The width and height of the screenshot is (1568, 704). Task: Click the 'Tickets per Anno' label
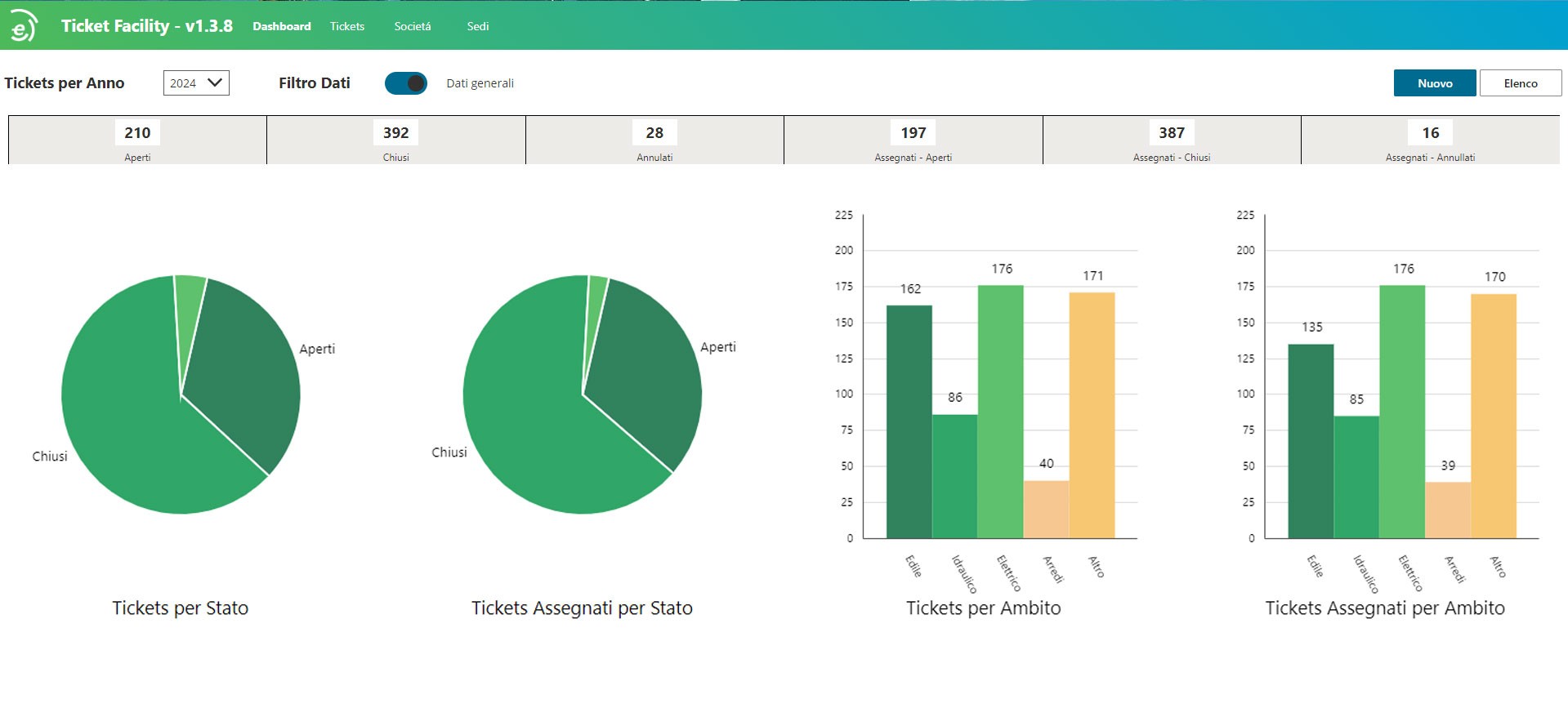click(x=65, y=83)
